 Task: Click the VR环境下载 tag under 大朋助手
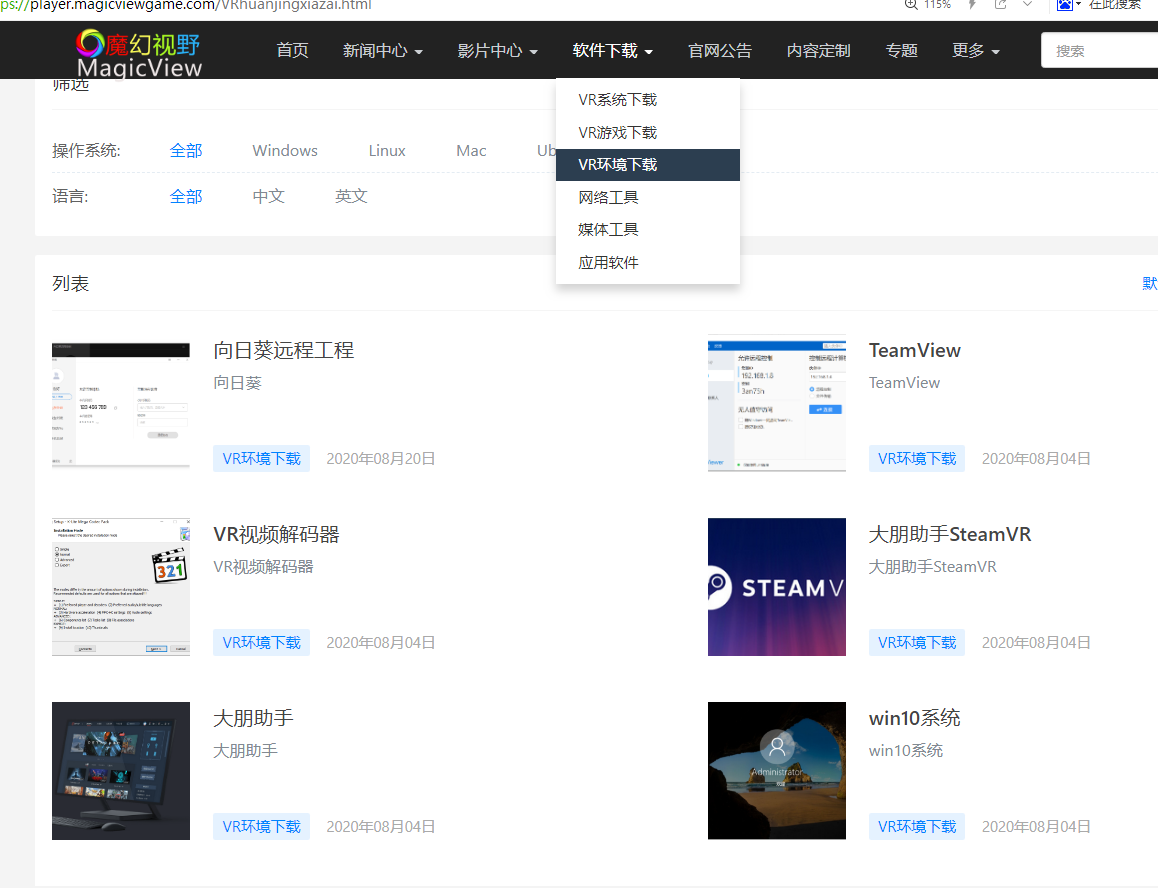[261, 827]
